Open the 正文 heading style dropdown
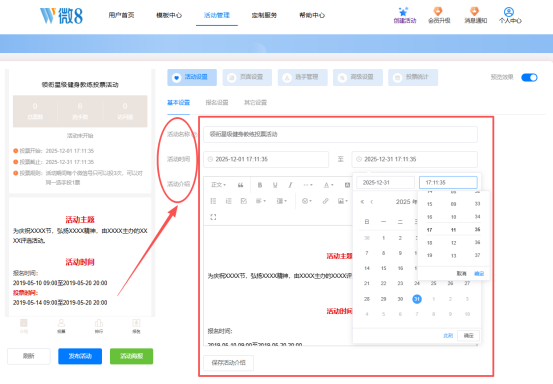This screenshot has width=553, height=384. 218,185
